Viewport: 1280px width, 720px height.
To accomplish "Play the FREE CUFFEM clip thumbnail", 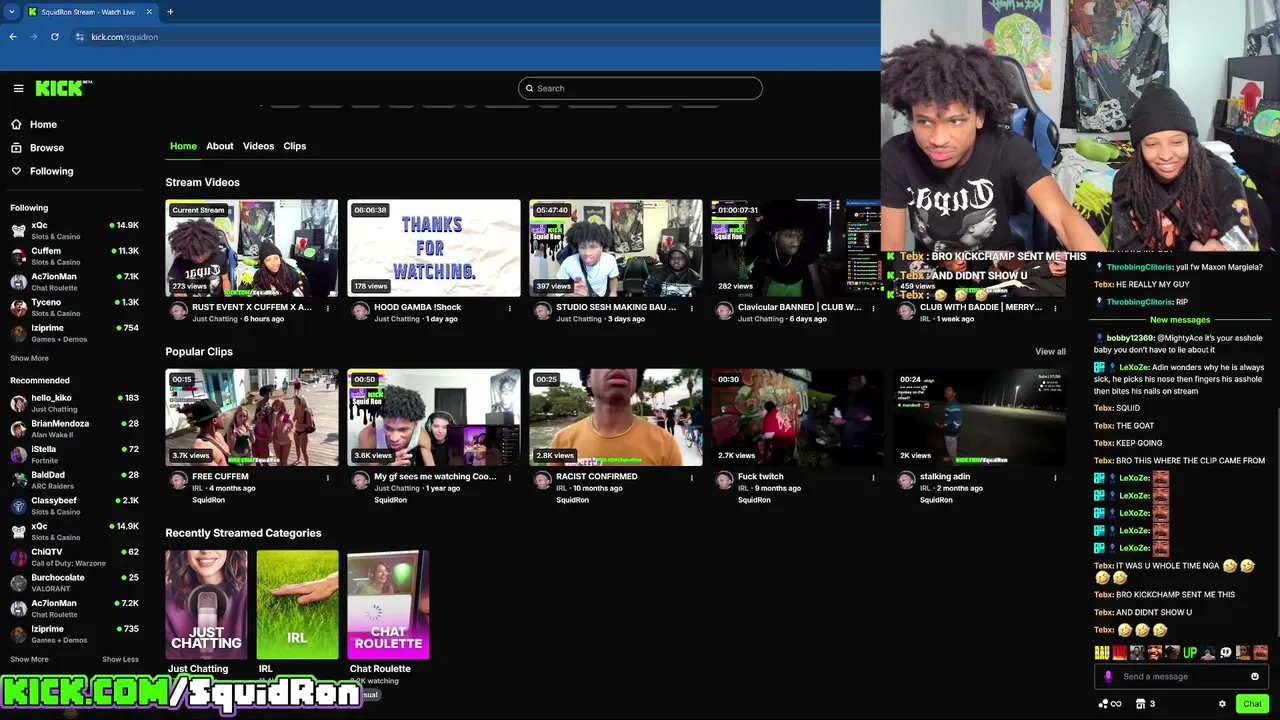I will click(x=252, y=417).
